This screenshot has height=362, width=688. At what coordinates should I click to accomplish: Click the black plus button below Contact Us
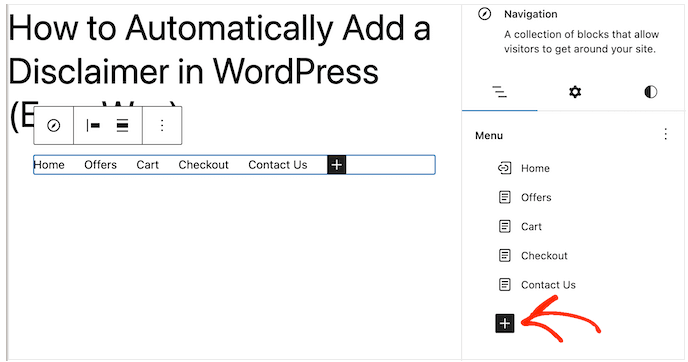click(505, 323)
